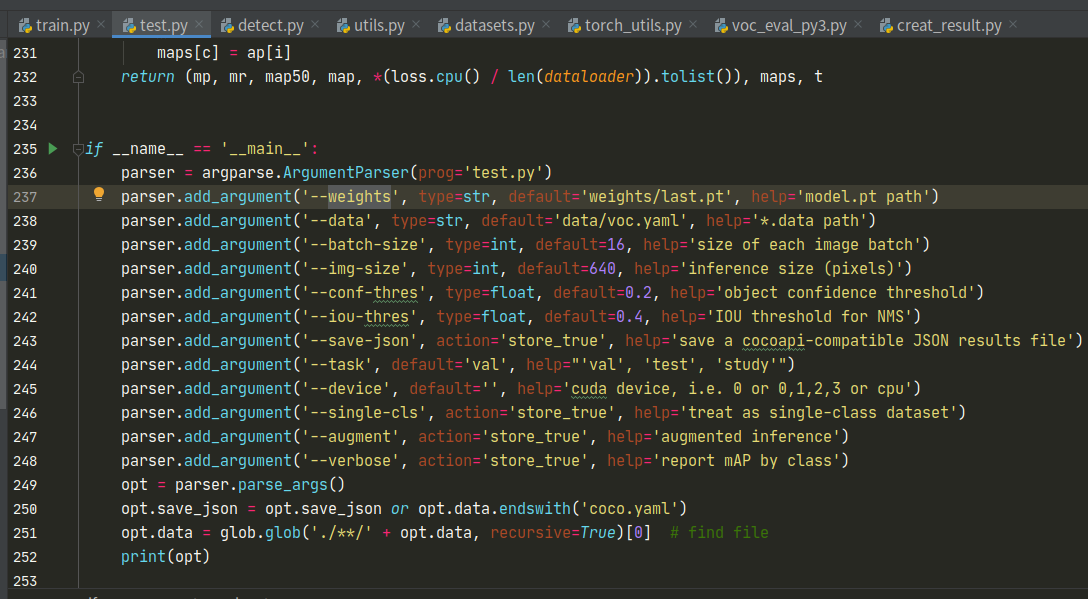This screenshot has width=1088, height=599.
Task: Close the voc_eval_py3.py tab
Action: tap(858, 24)
